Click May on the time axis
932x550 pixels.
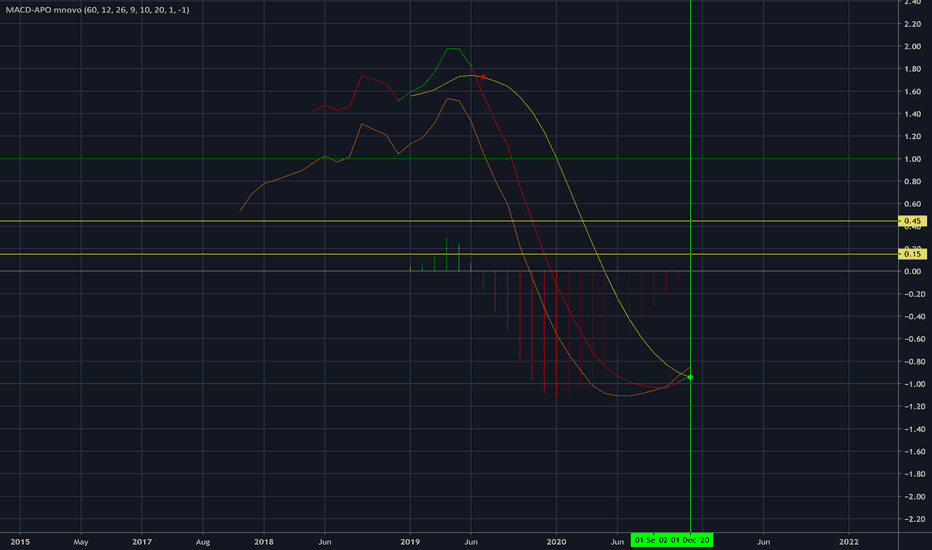(81, 542)
